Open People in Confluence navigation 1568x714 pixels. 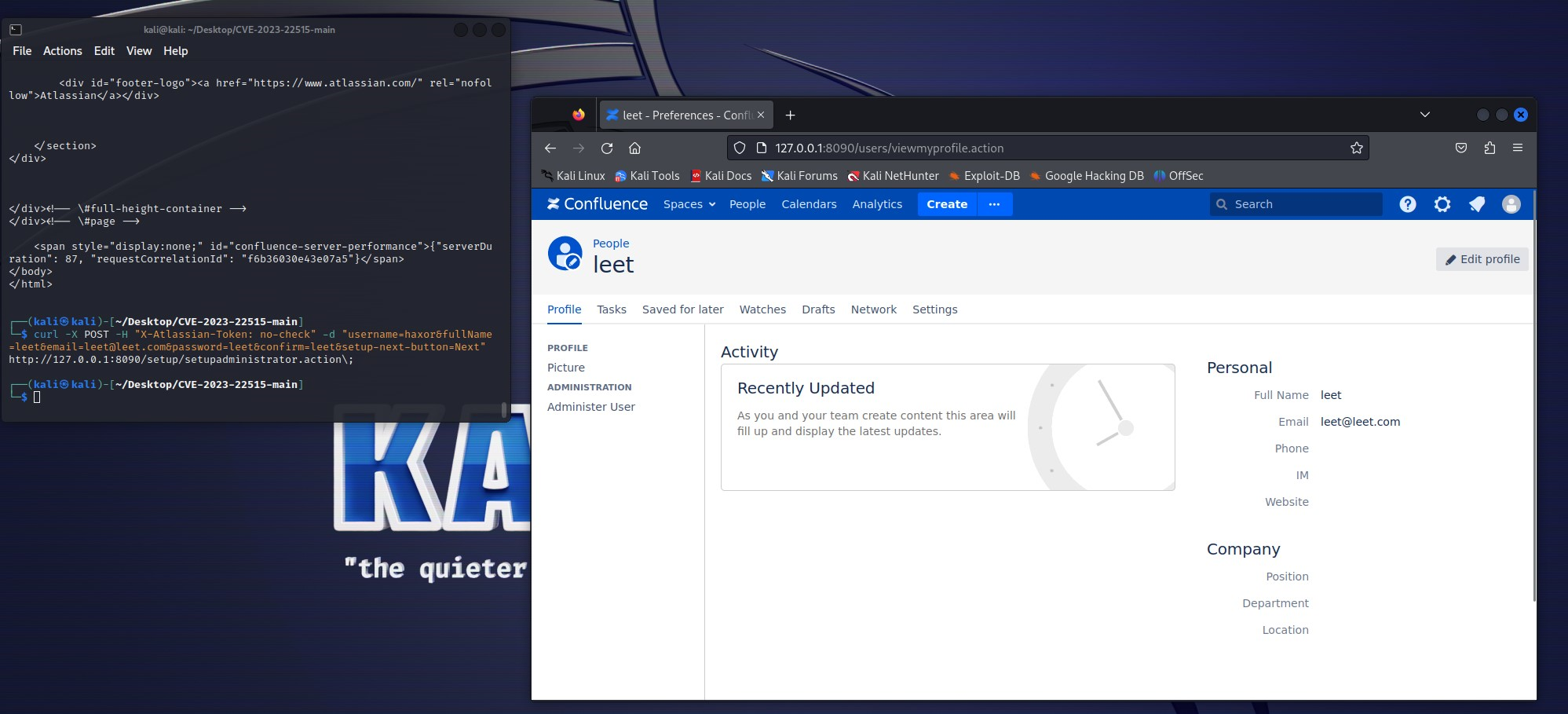point(747,204)
